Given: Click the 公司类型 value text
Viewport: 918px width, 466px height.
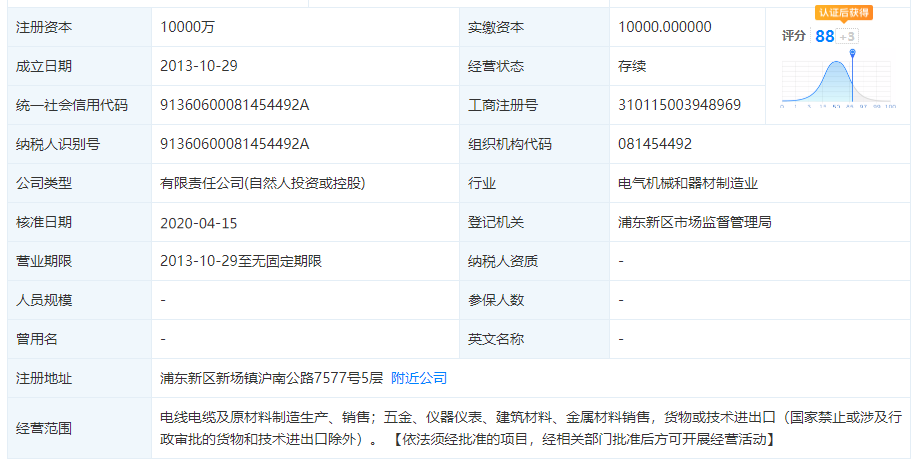Looking at the screenshot, I should coord(262,183).
